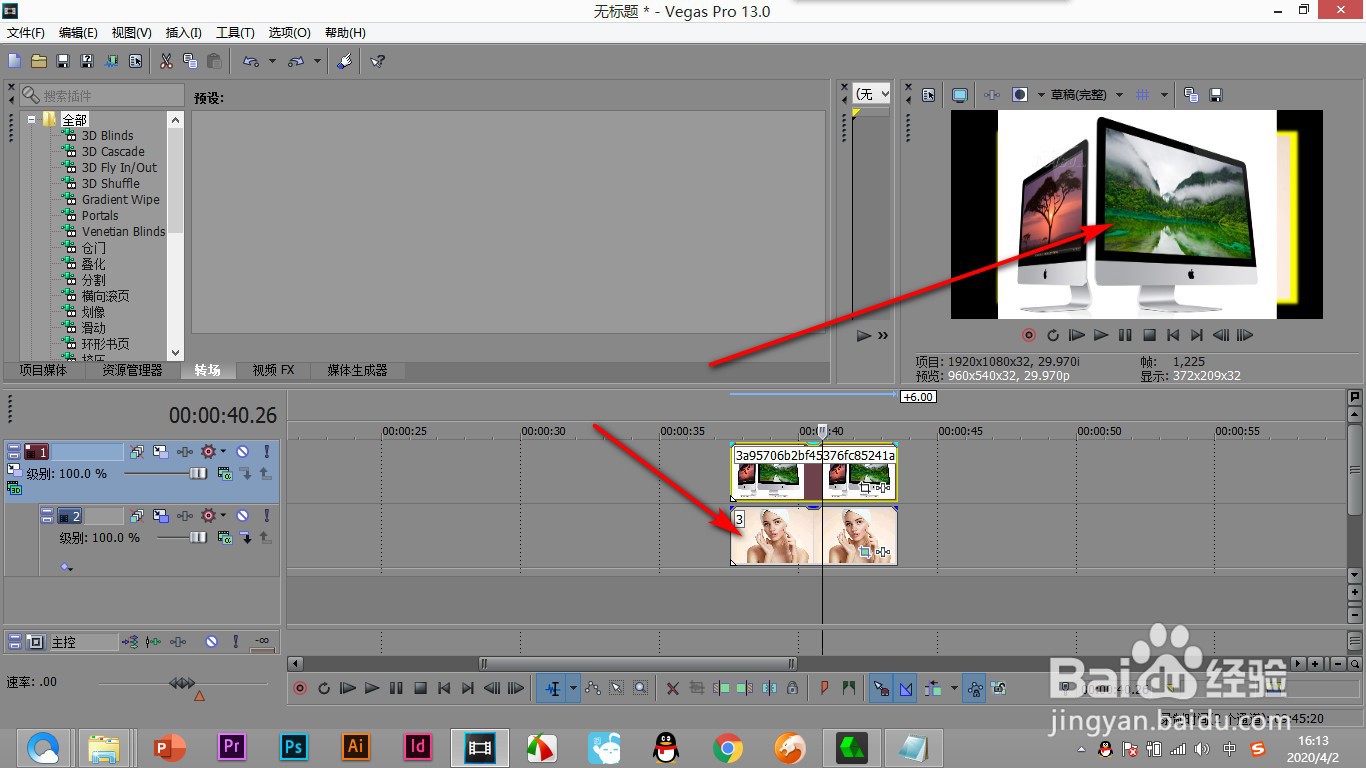Click the Insert Region icon
The width and height of the screenshot is (1366, 768).
click(x=849, y=688)
